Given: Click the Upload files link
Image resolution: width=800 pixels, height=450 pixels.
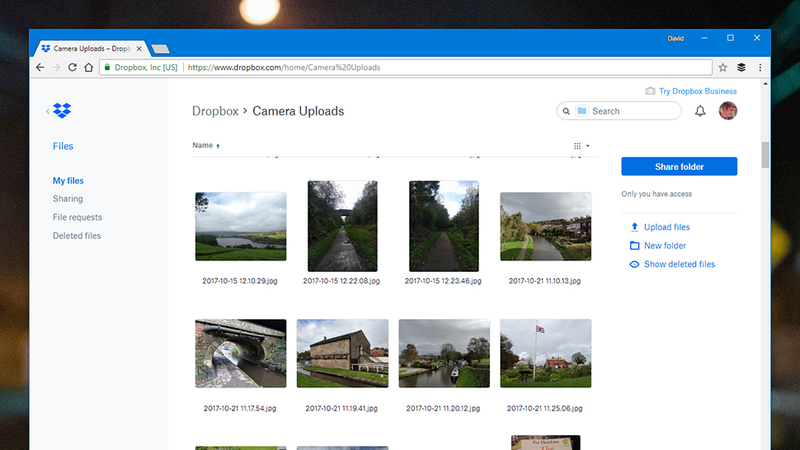Looking at the screenshot, I should (x=666, y=227).
